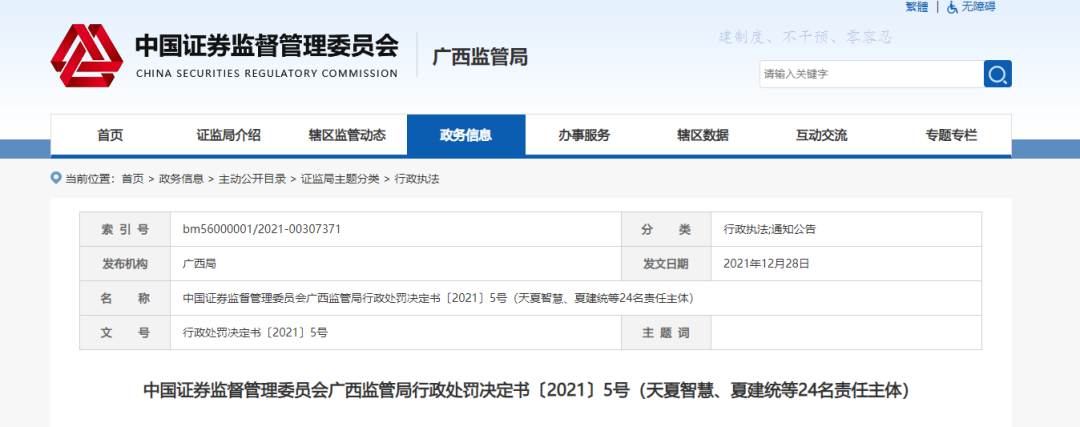Image resolution: width=1080 pixels, height=427 pixels.
Task: Click the location pin icon before 当前位置
Action: 56,178
